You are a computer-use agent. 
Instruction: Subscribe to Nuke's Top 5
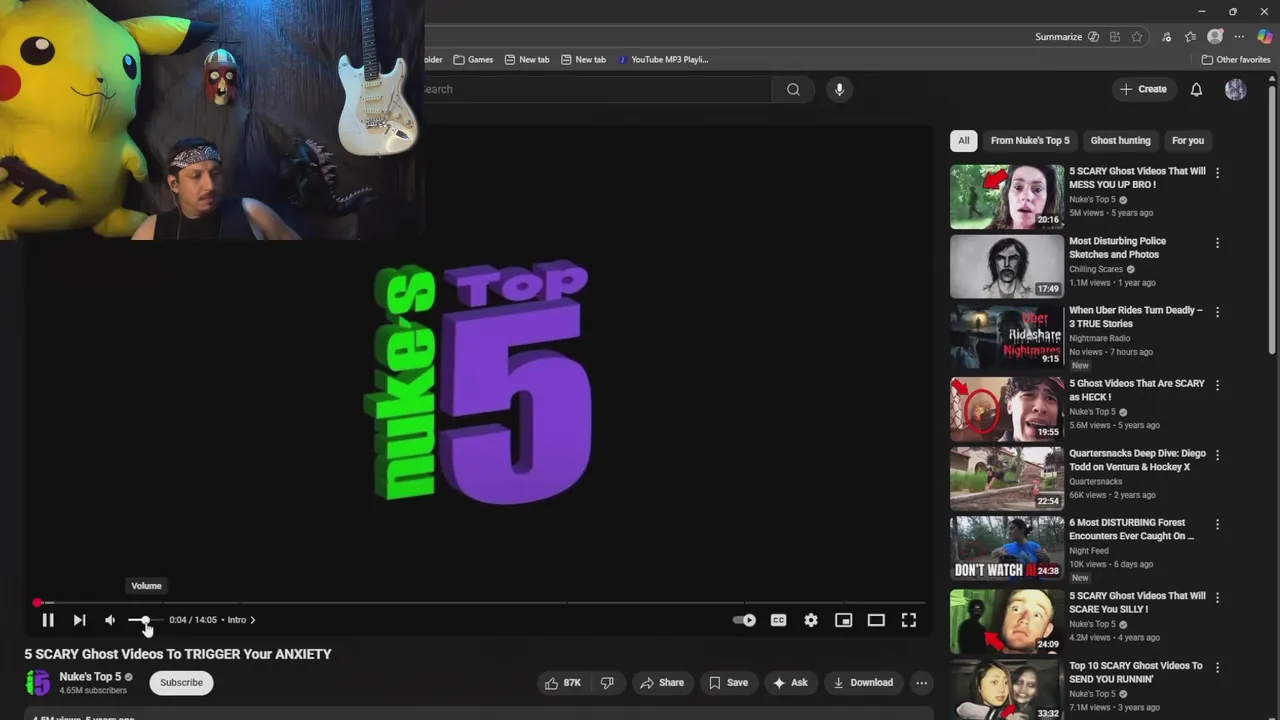(181, 683)
